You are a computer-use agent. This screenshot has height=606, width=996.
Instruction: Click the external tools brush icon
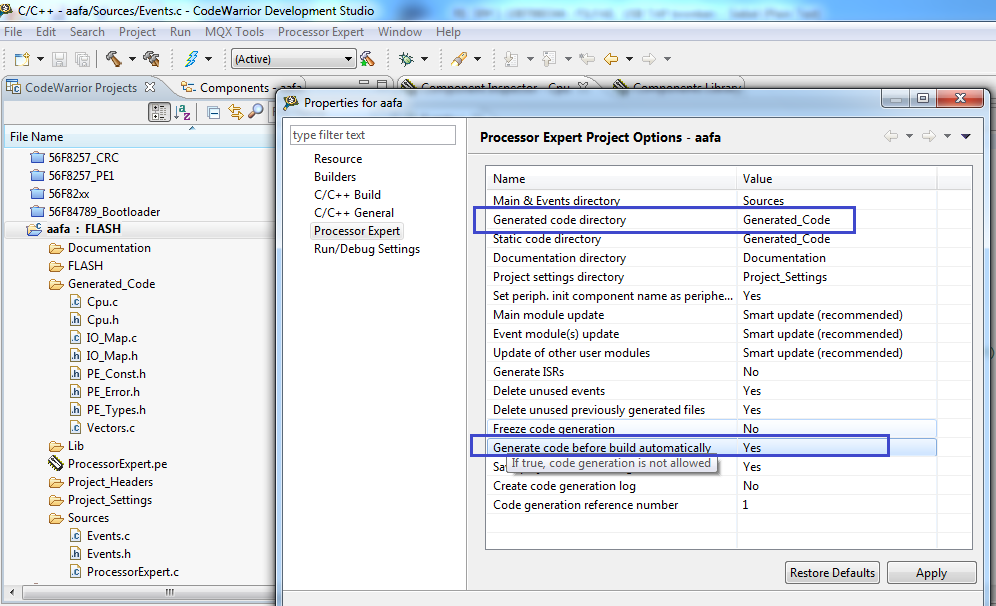pos(459,59)
